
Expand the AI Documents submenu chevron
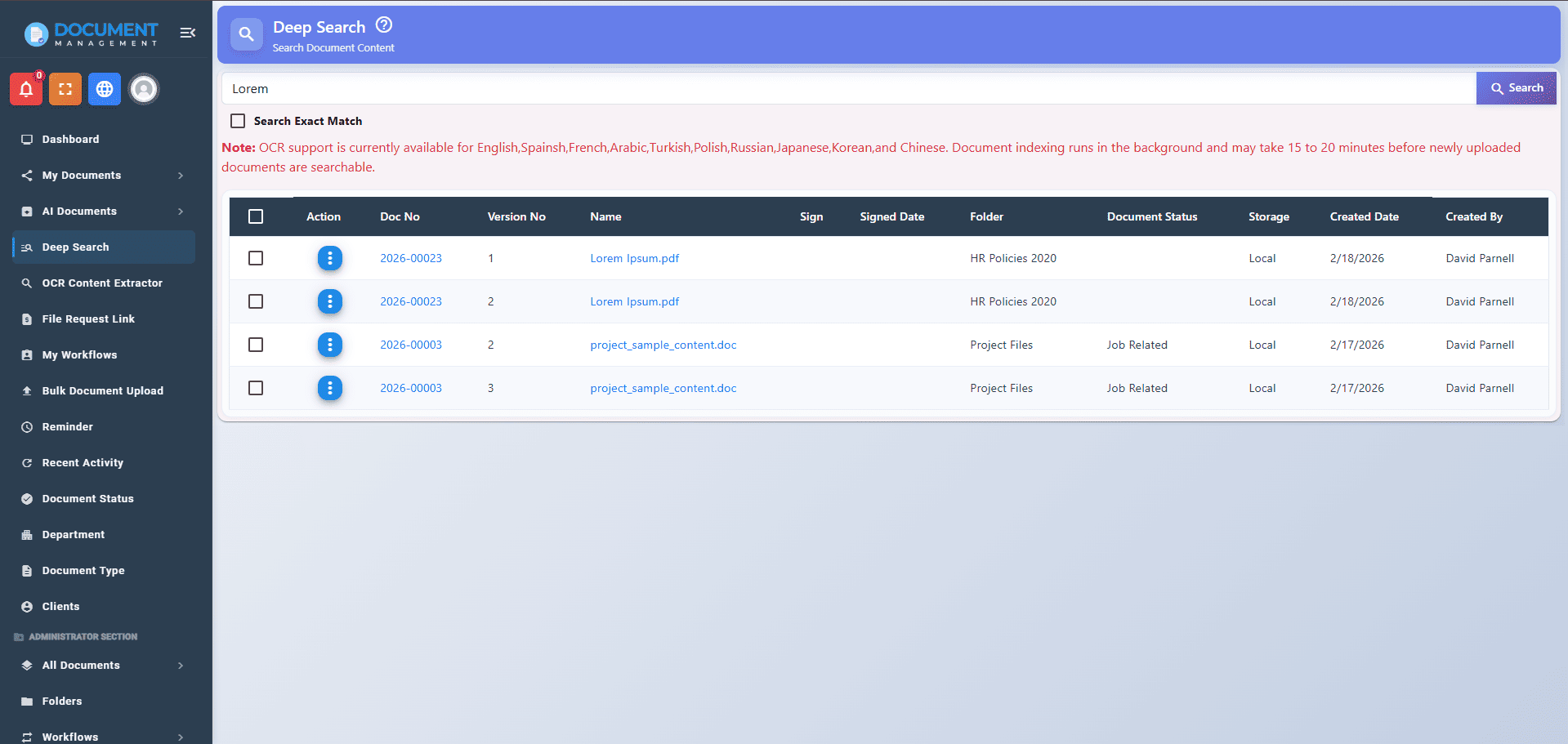click(x=181, y=212)
